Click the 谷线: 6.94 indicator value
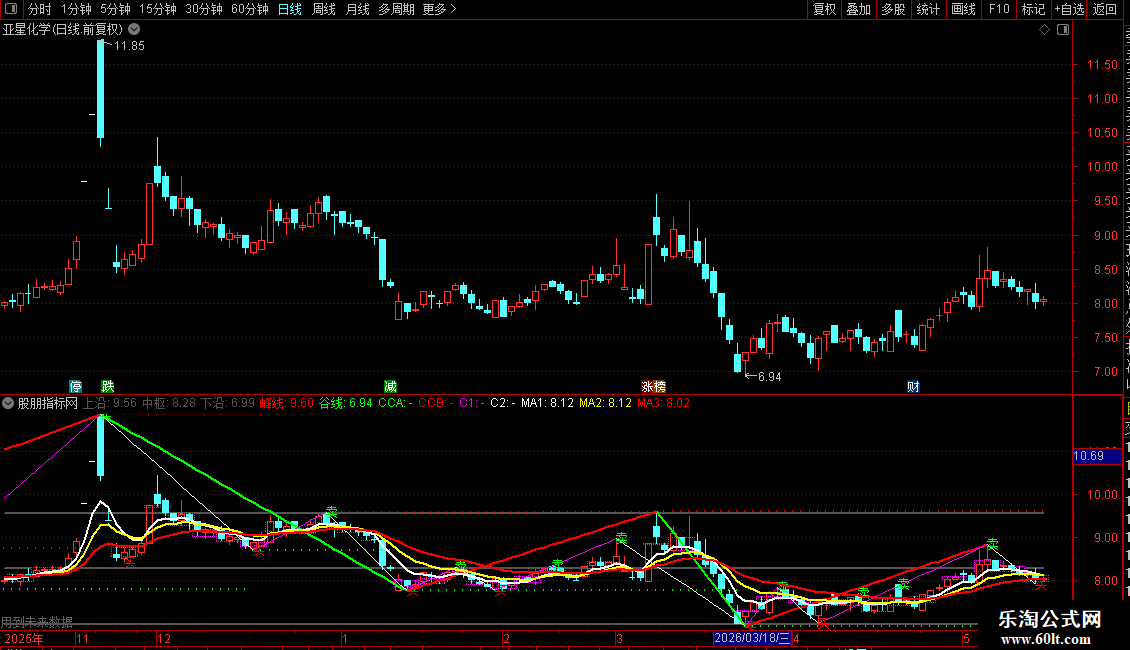The width and height of the screenshot is (1130, 650). click(x=346, y=404)
